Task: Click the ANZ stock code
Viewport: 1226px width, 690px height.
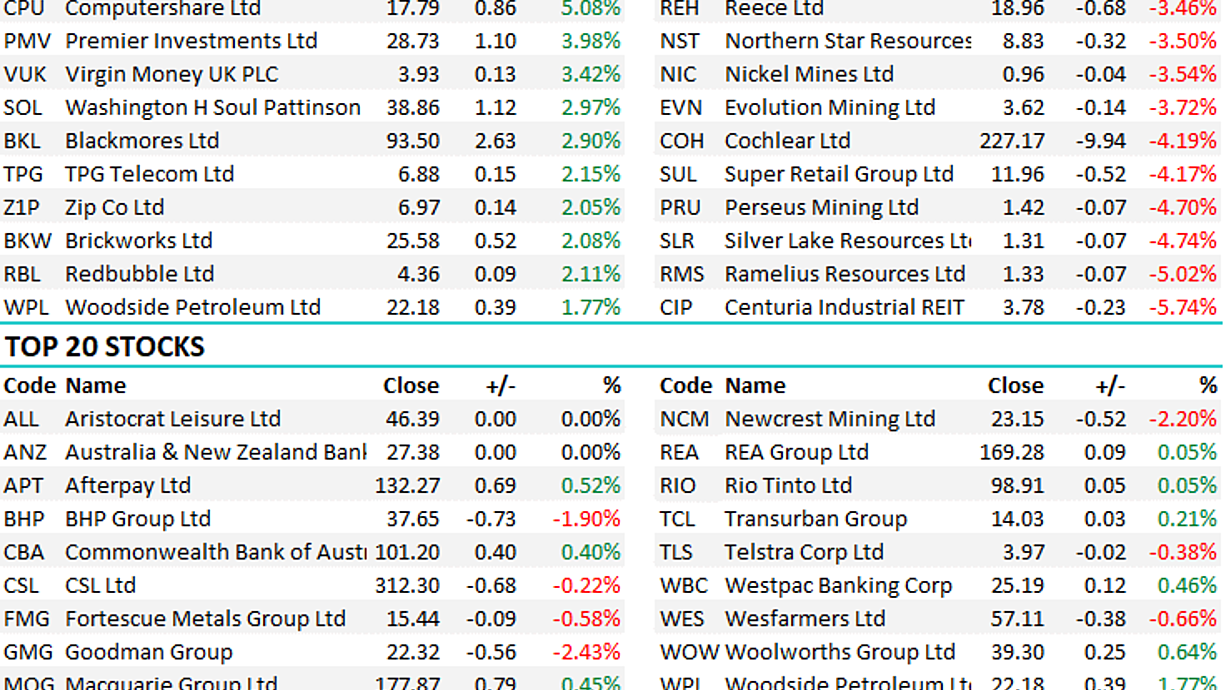Action: [25, 452]
